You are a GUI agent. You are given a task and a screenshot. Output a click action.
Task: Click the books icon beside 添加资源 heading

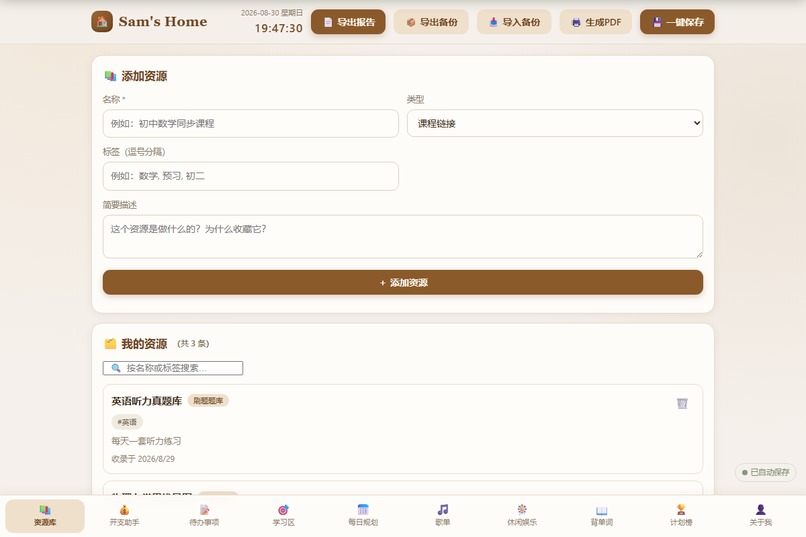(111, 76)
